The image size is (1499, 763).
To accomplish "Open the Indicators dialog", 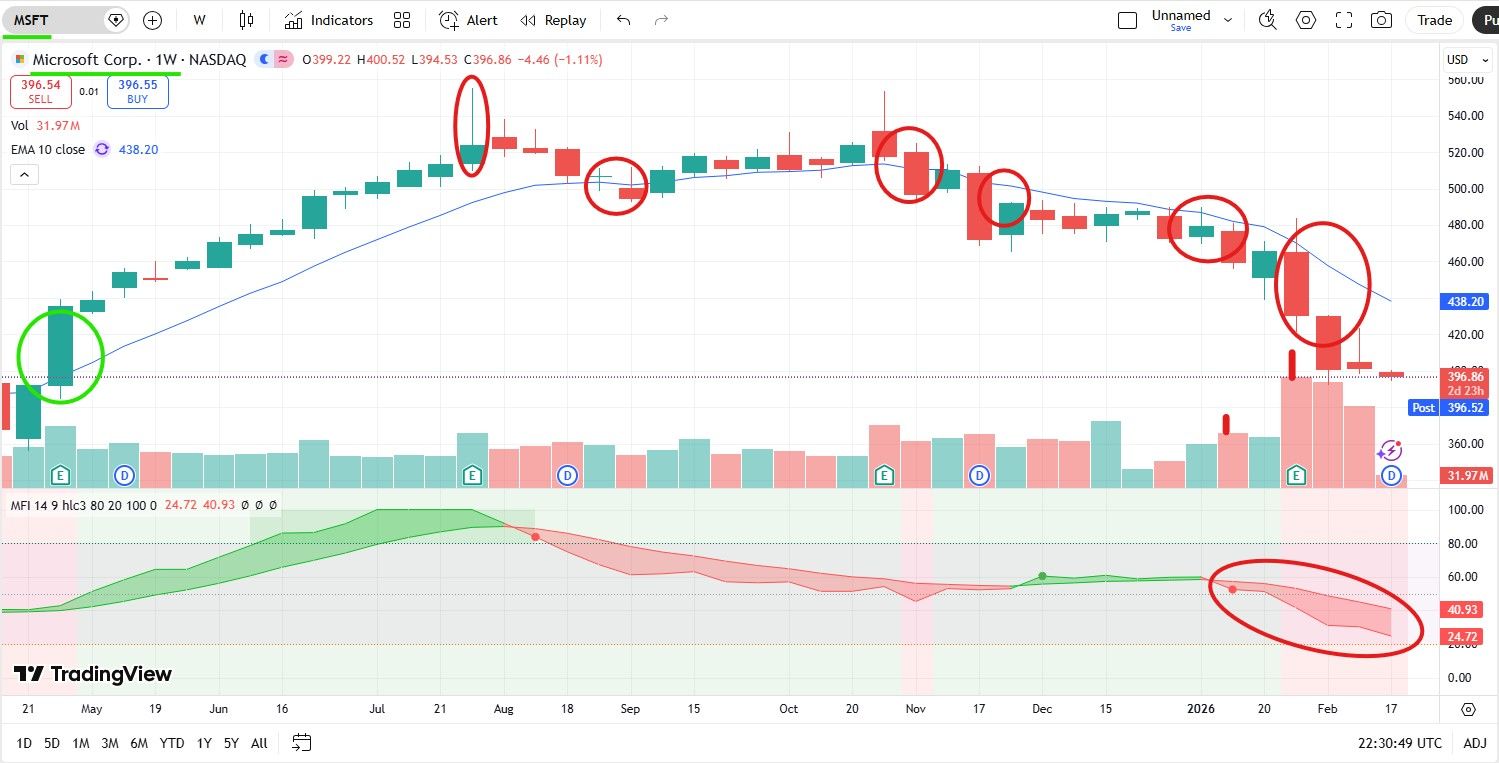I will coord(328,20).
